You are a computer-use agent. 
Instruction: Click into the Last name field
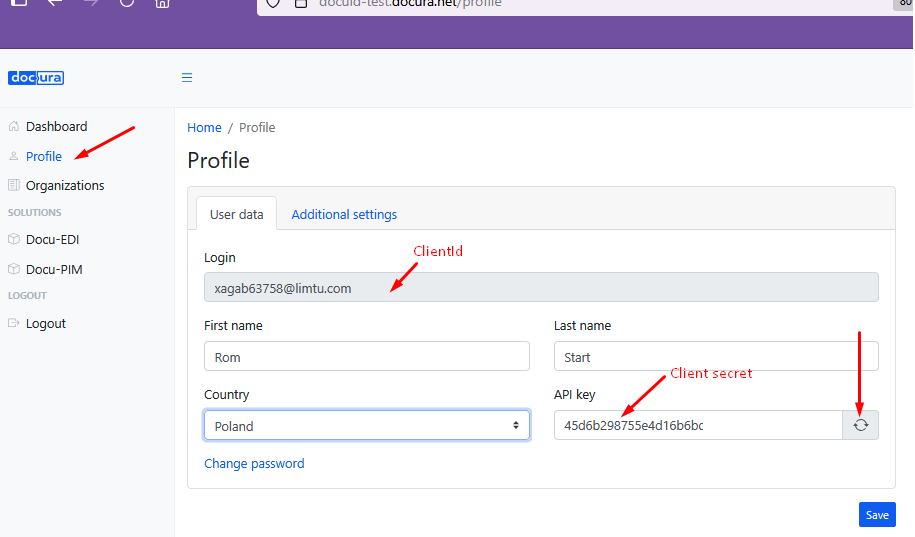pos(716,357)
